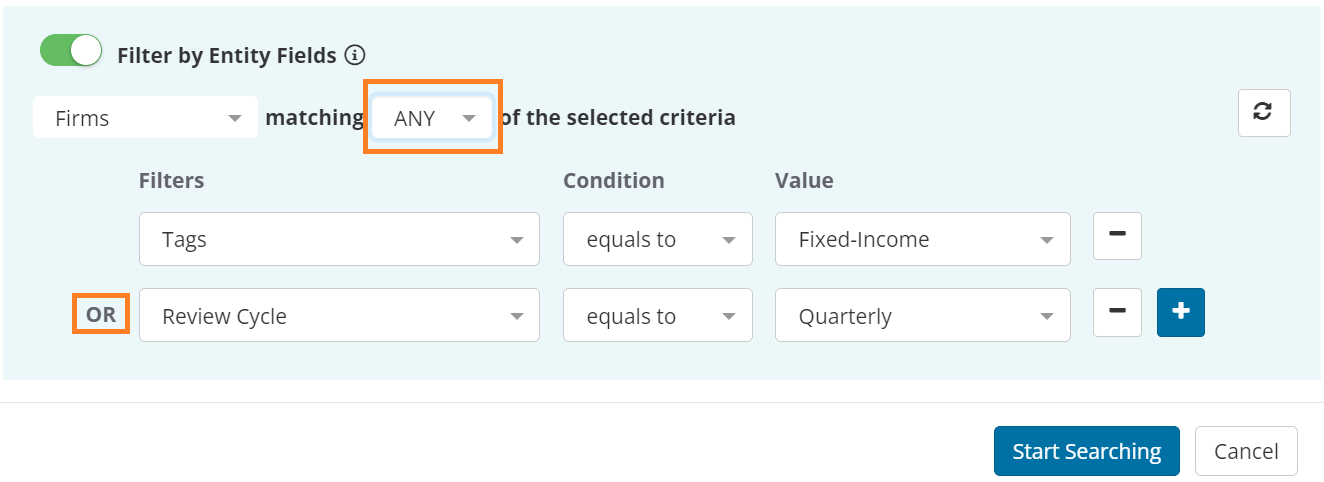The image size is (1324, 482).
Task: Click the Cancel button
Action: [1246, 451]
